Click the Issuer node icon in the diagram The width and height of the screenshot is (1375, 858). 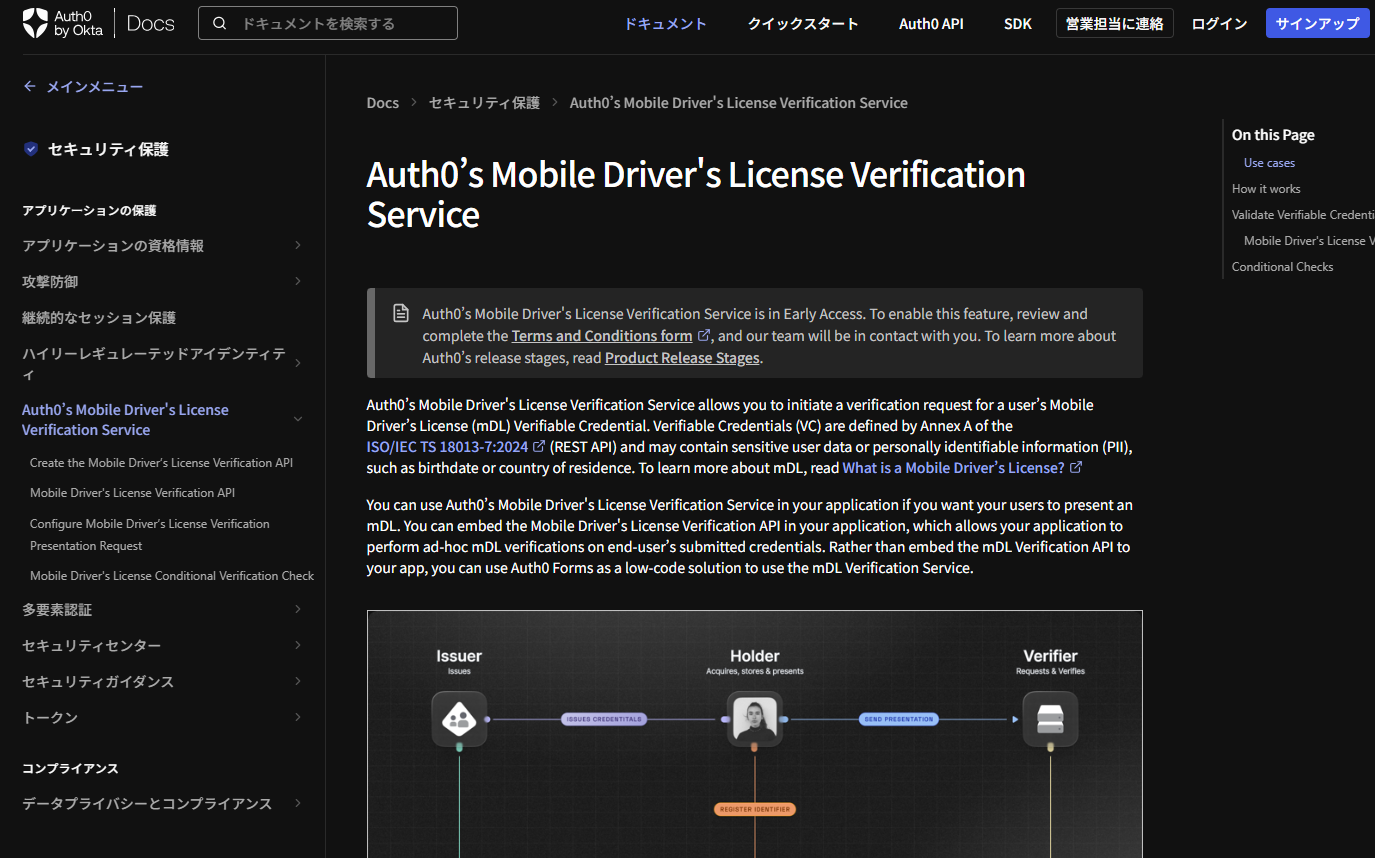[459, 718]
